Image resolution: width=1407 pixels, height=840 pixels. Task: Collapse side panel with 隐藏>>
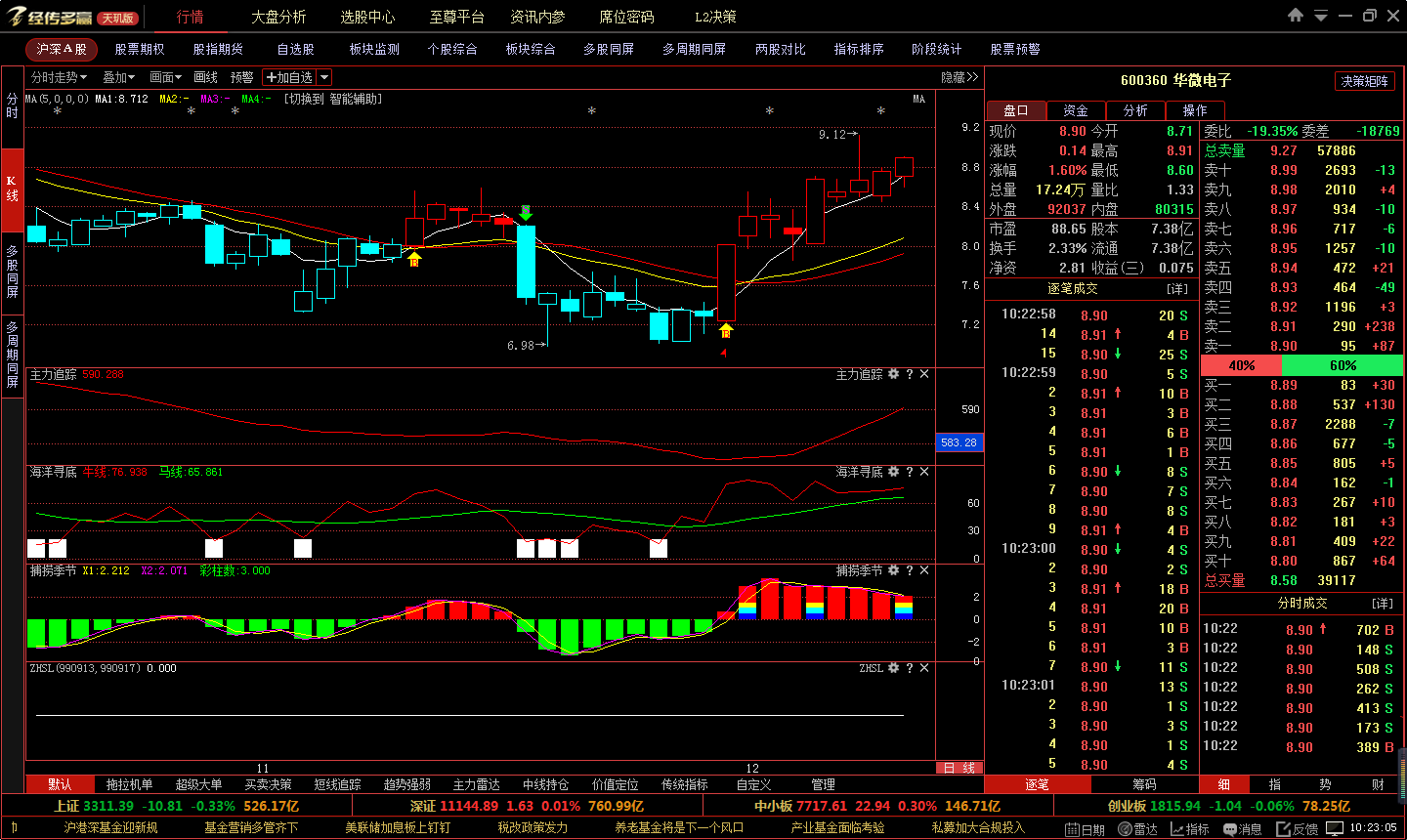click(959, 77)
